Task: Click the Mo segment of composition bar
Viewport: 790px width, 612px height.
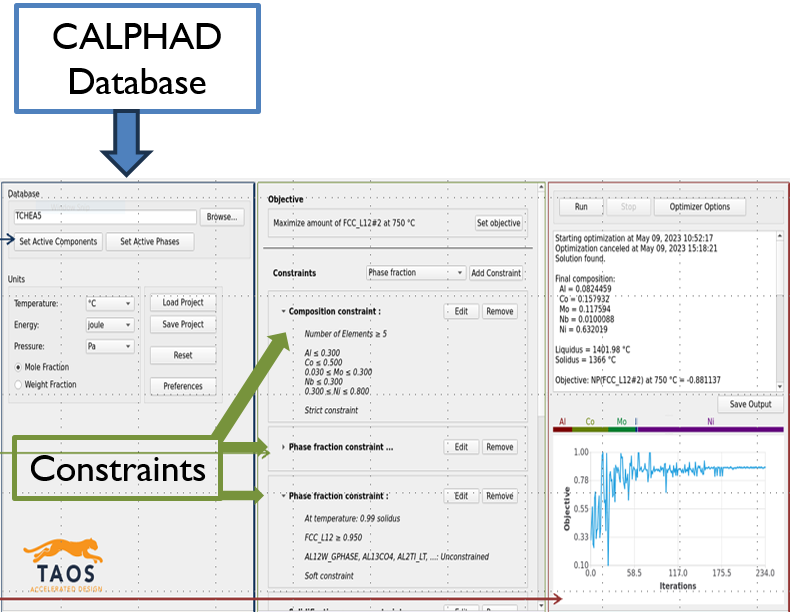Action: point(622,430)
